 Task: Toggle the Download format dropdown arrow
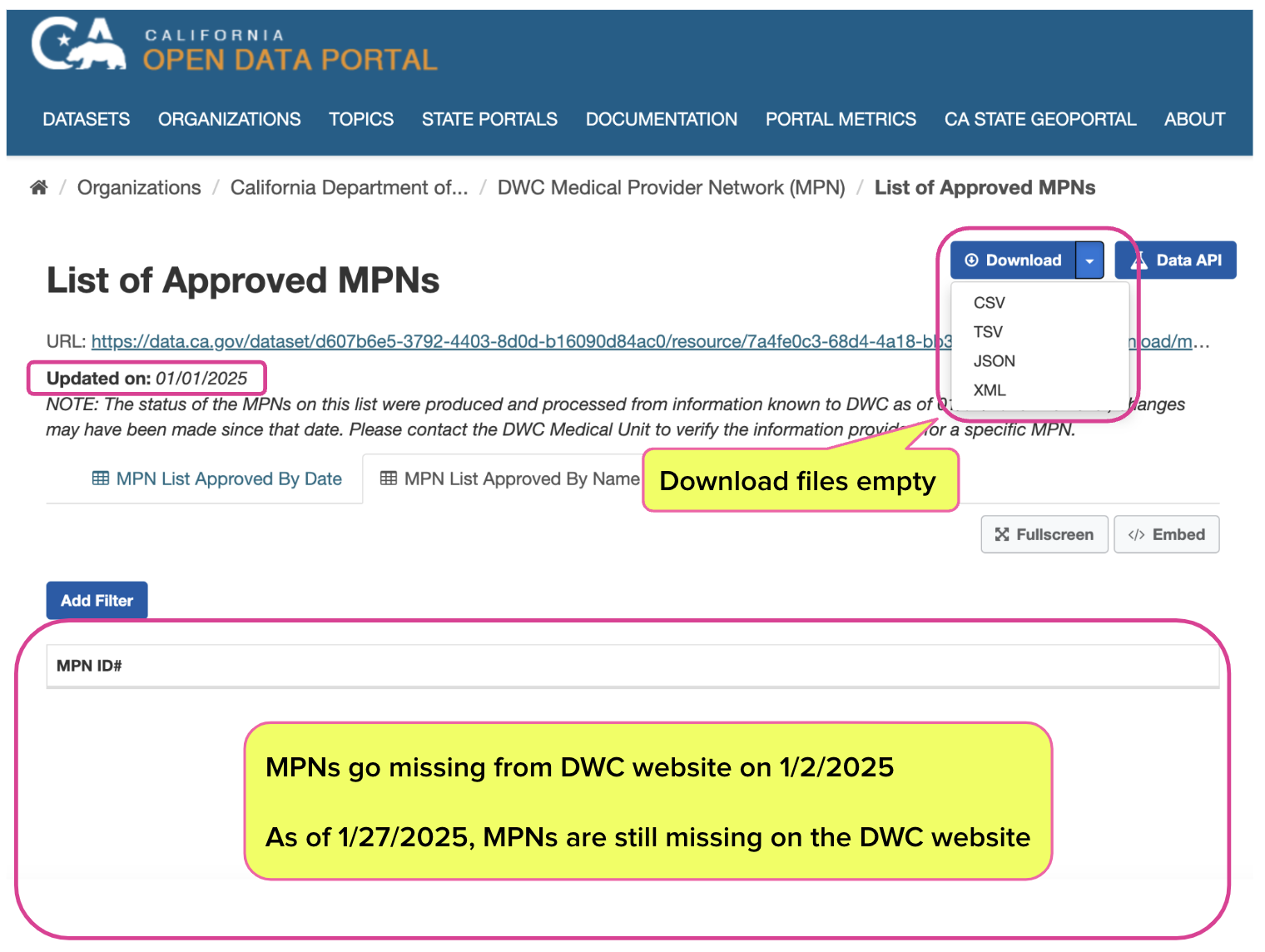[1089, 260]
